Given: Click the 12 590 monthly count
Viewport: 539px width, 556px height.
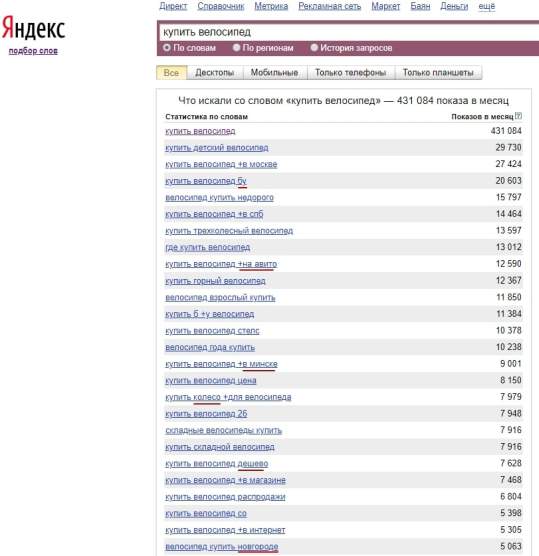Looking at the screenshot, I should 509,264.
